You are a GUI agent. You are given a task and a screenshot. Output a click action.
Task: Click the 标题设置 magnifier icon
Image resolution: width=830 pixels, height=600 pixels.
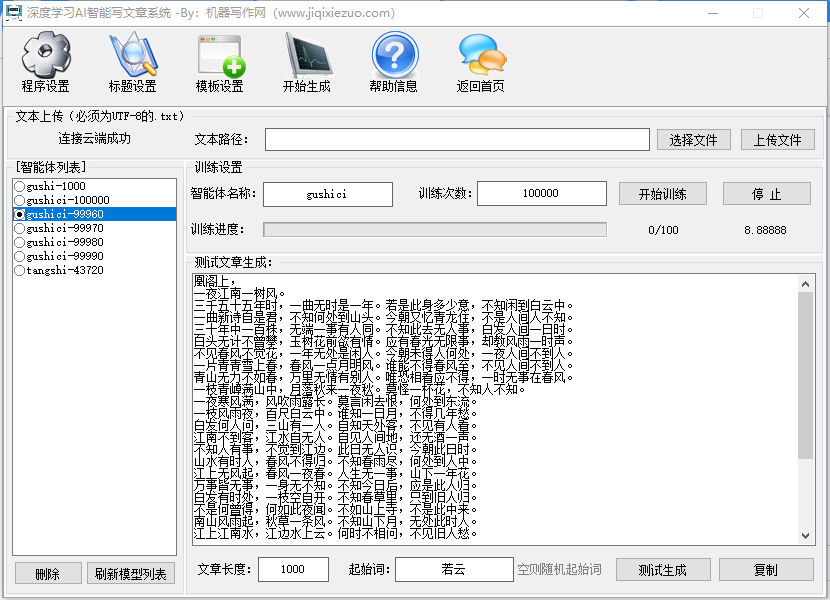133,56
